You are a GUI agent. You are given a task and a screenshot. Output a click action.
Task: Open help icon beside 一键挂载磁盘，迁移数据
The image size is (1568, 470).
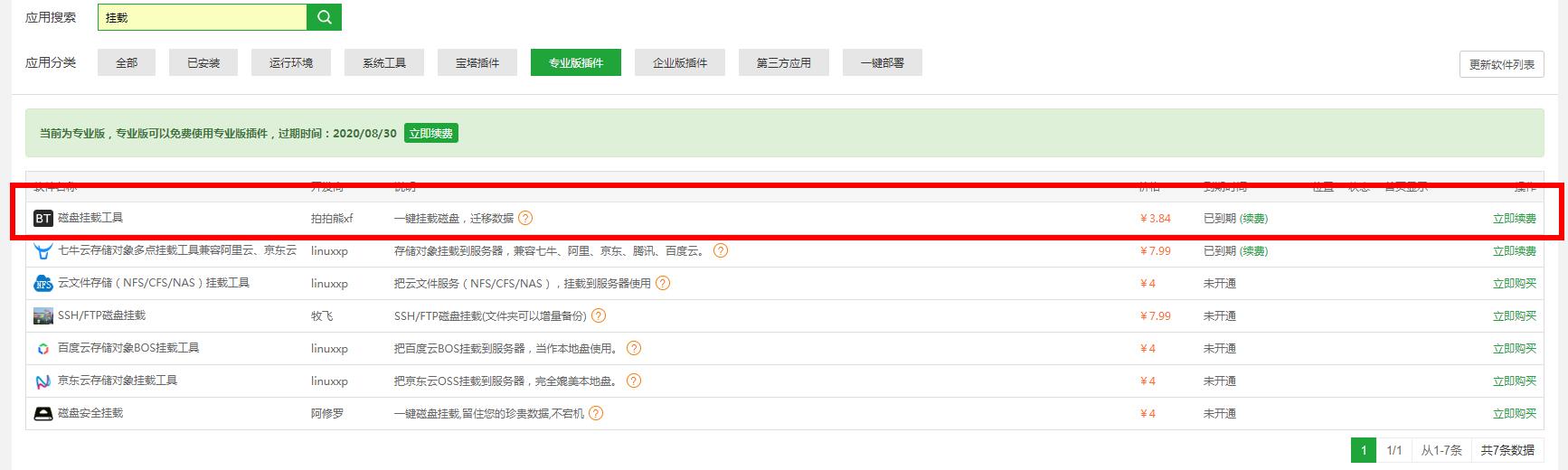pos(525,218)
